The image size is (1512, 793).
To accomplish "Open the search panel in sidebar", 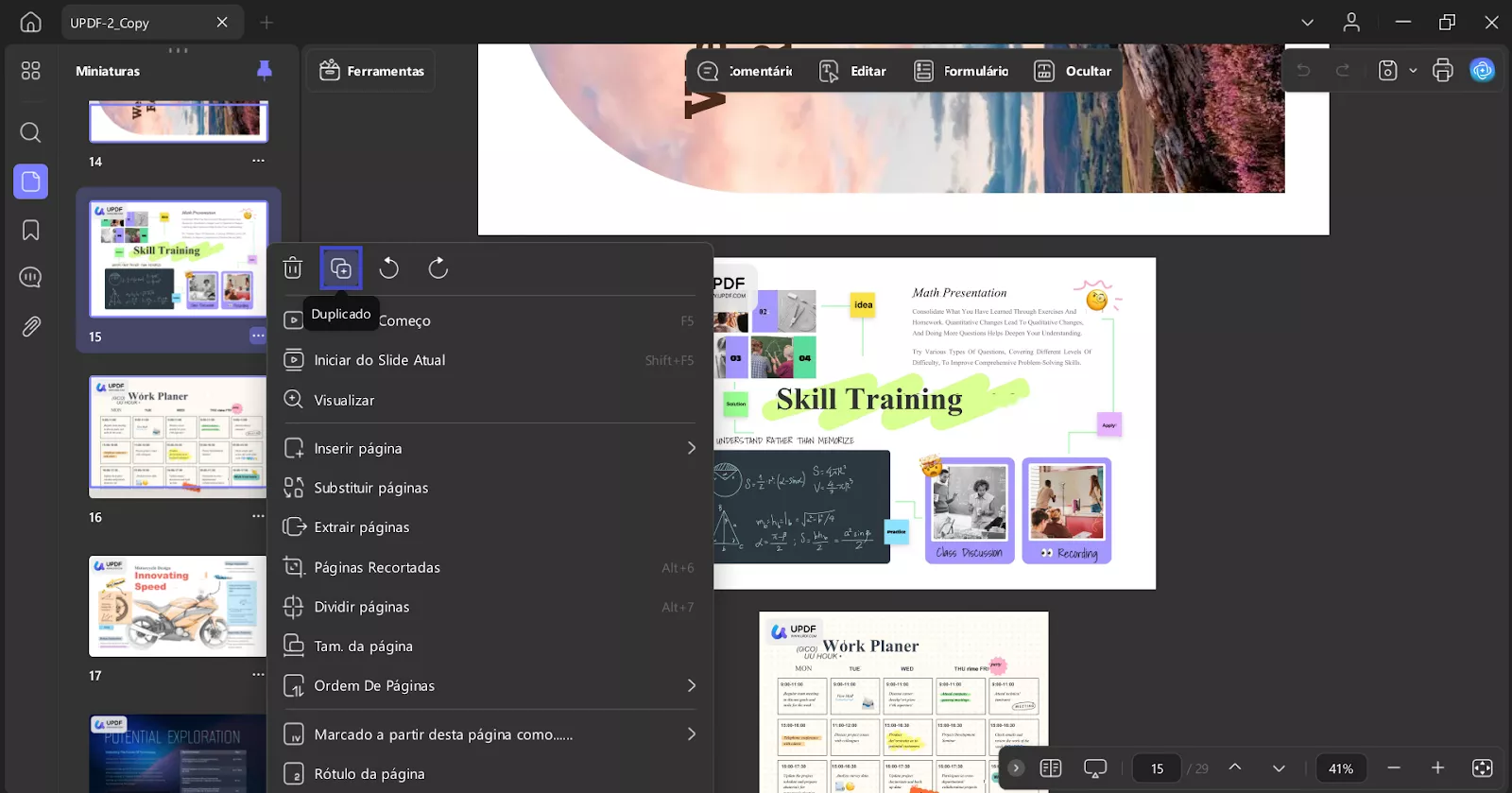I will pos(30,132).
